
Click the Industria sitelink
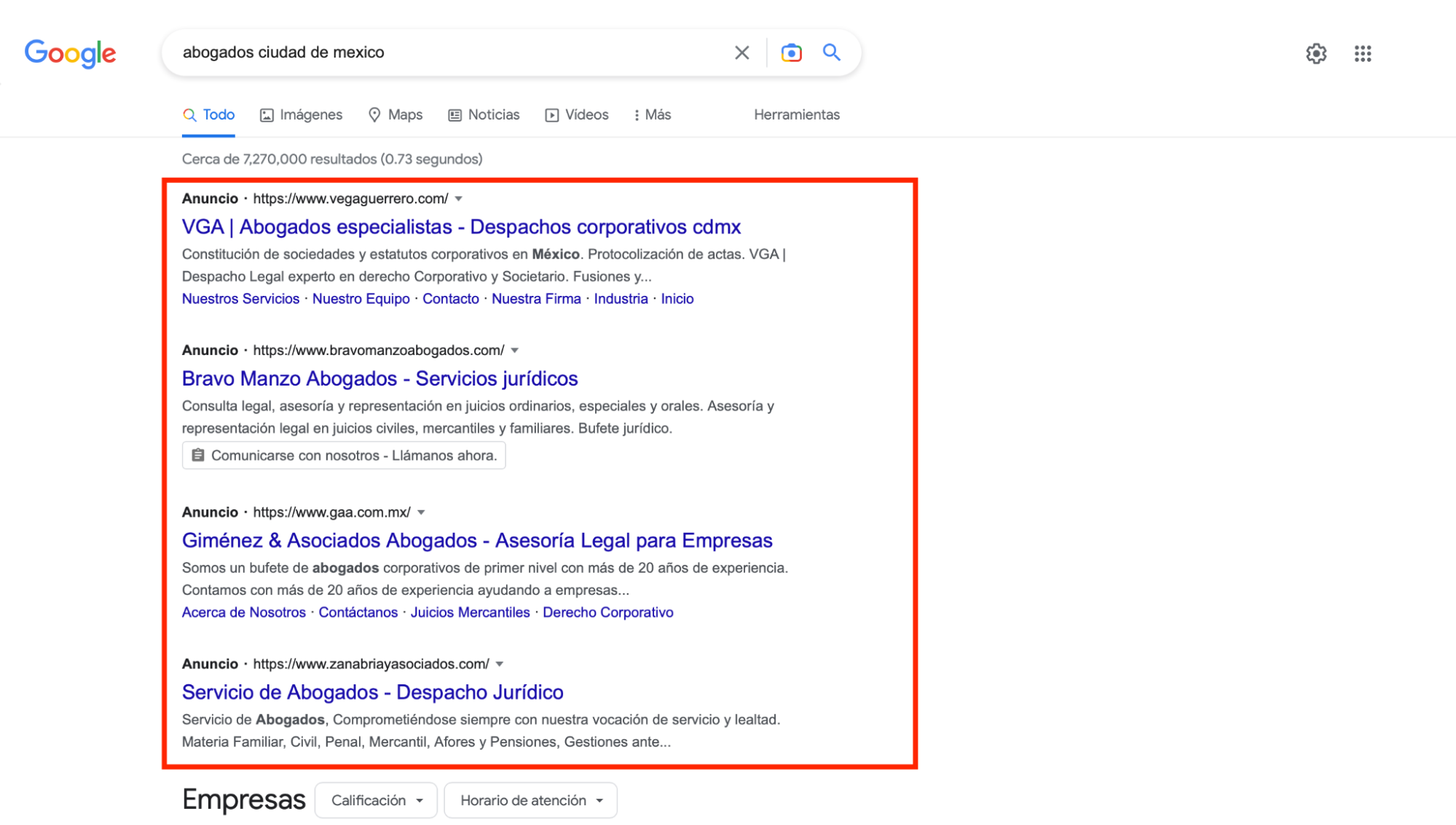click(621, 299)
